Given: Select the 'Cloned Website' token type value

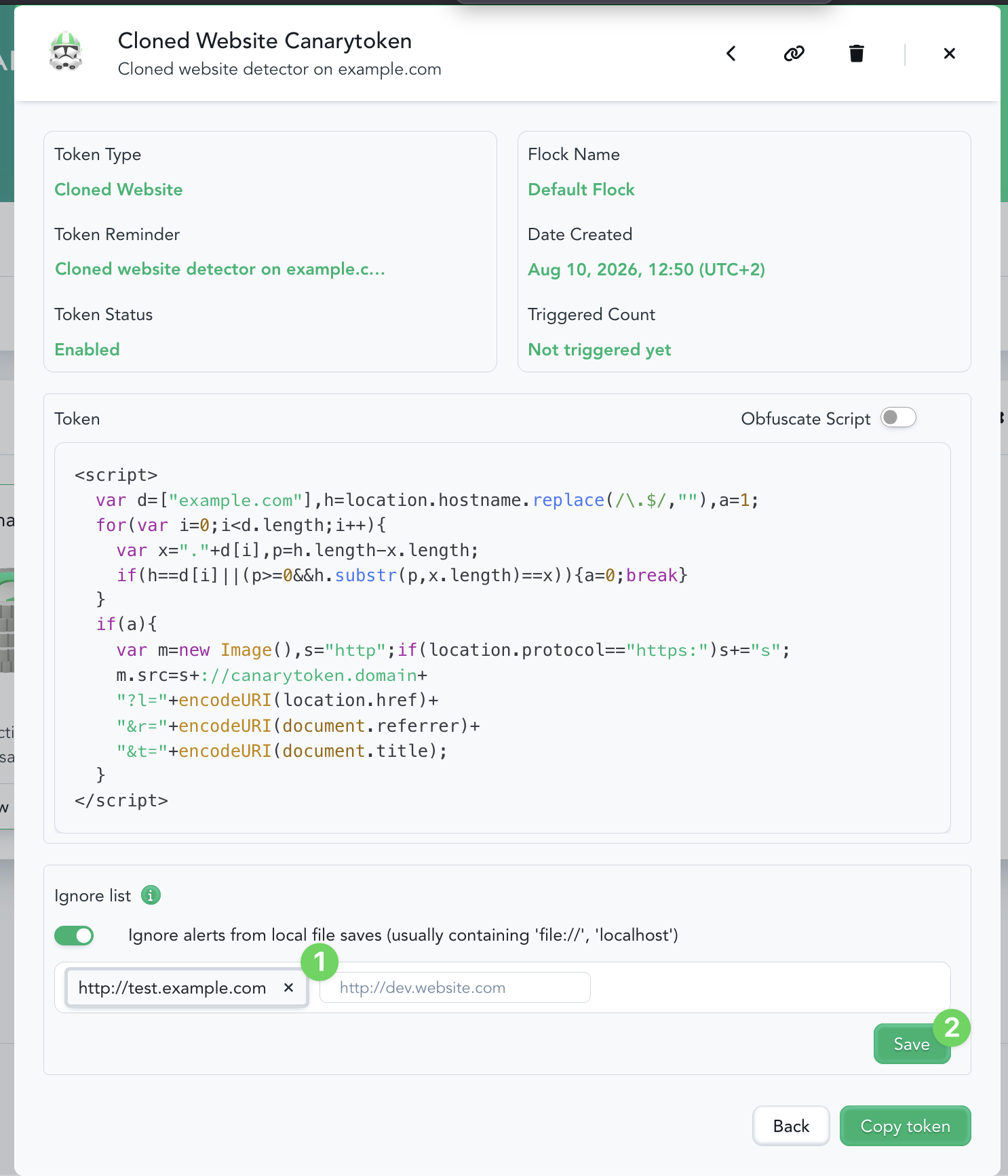Looking at the screenshot, I should pyautogui.click(x=119, y=189).
